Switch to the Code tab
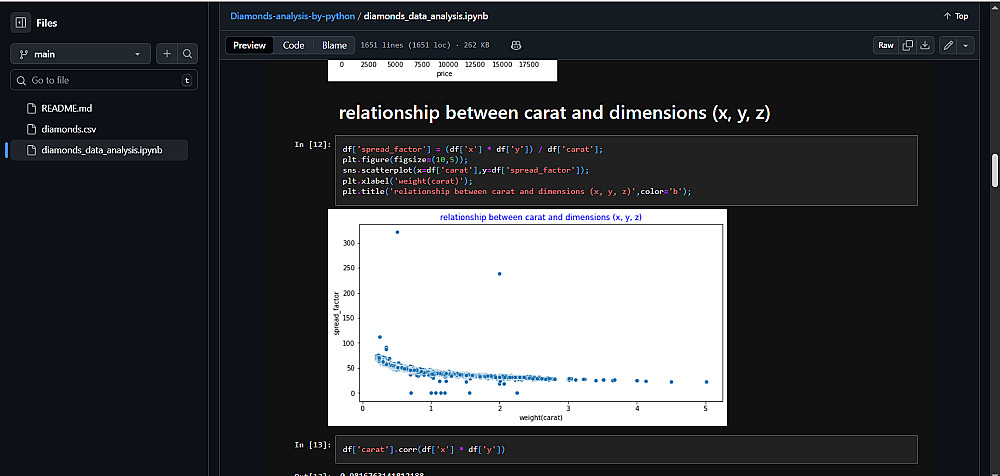Screen dimensions: 1000x476 click(x=293, y=45)
